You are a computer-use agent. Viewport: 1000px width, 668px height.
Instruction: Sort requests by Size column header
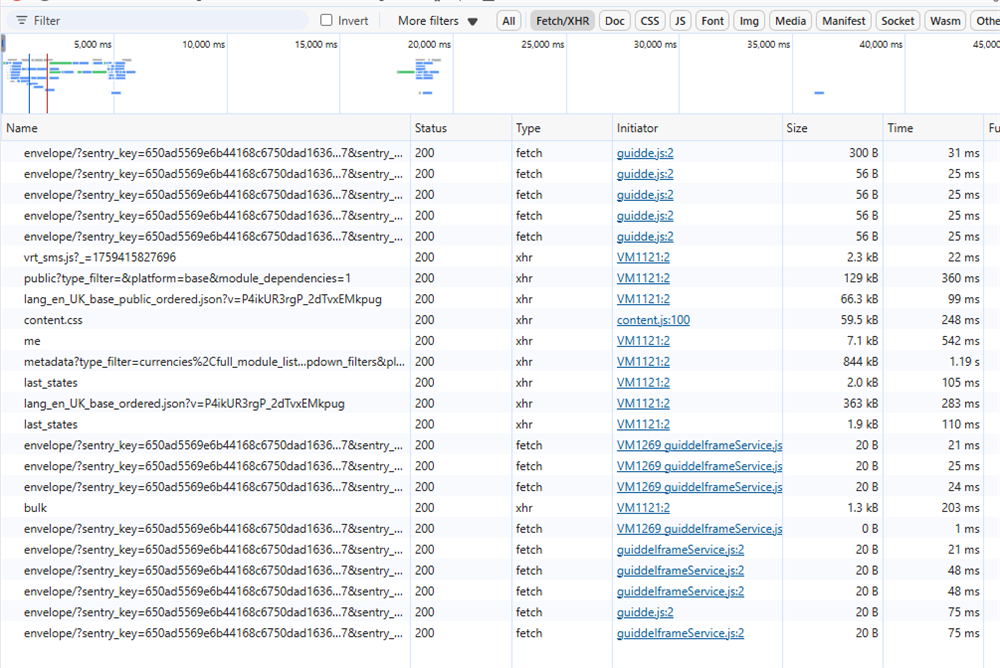tap(797, 128)
